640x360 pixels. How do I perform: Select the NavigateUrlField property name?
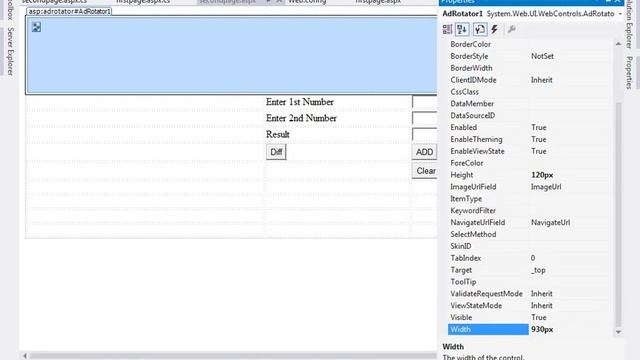pos(478,222)
